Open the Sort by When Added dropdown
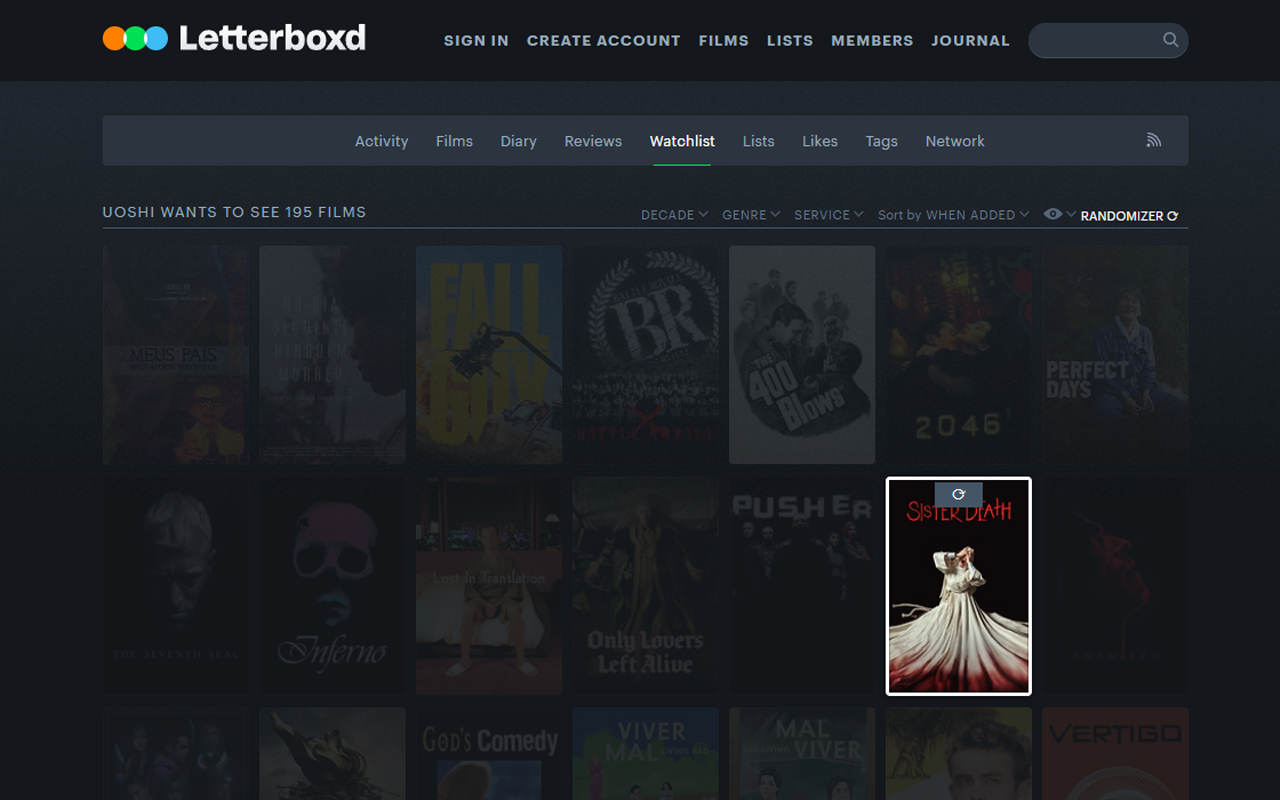 tap(953, 215)
